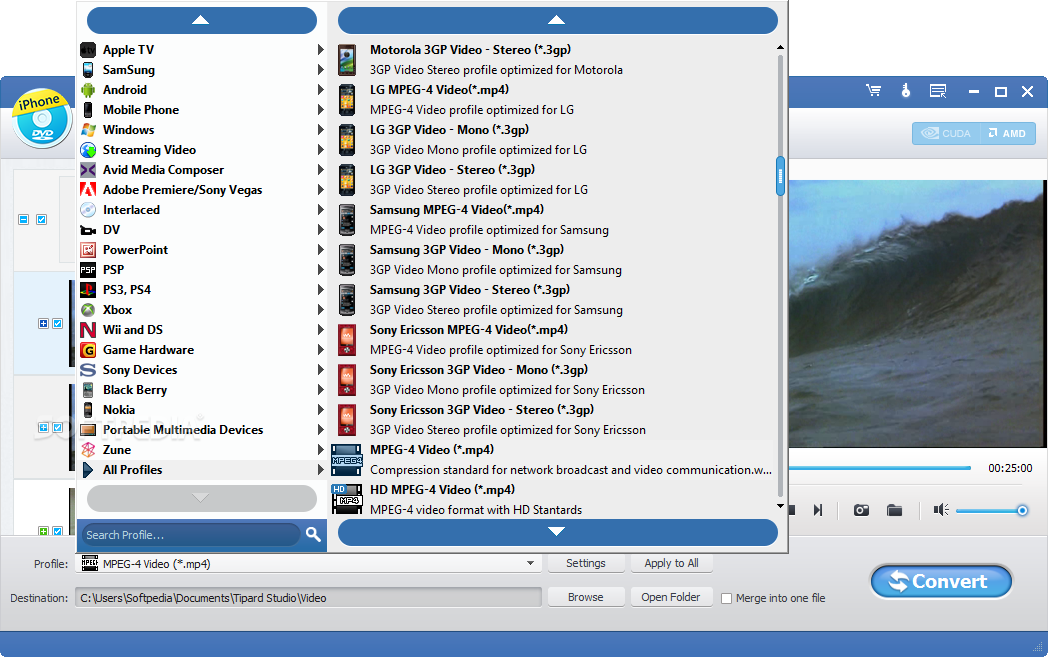Click the register key icon in title bar

coord(906,91)
